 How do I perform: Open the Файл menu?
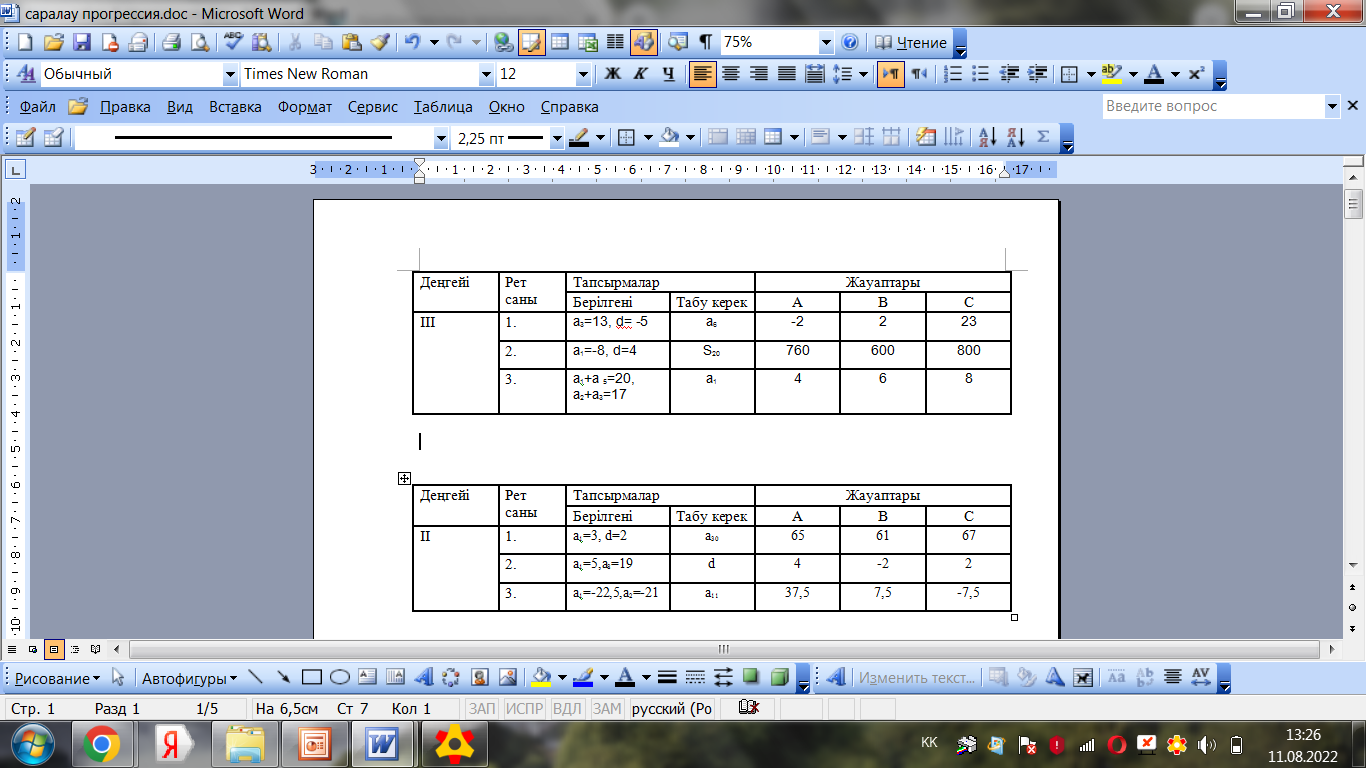click(37, 107)
